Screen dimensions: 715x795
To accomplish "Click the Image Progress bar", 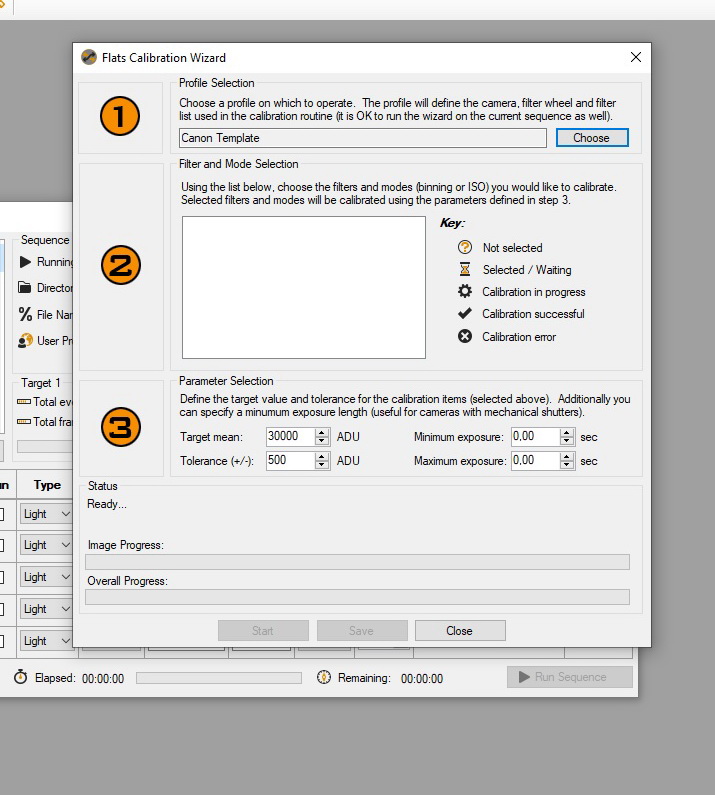I will click(x=358, y=562).
